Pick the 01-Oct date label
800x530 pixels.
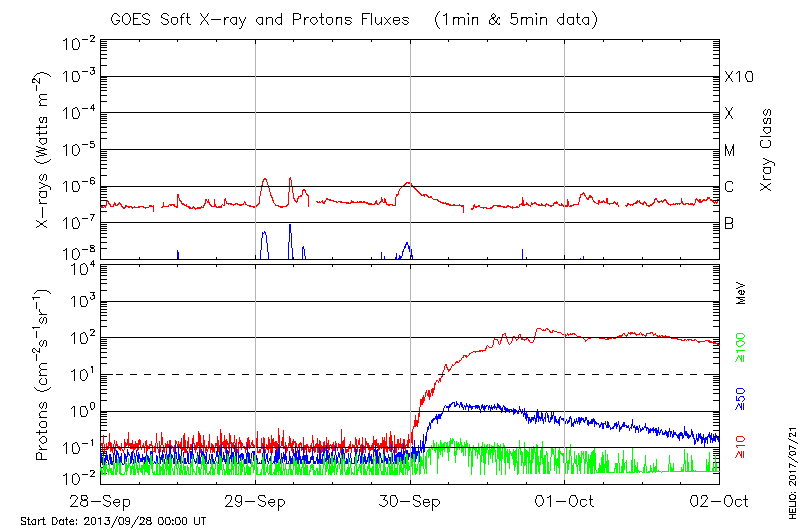pyautogui.click(x=565, y=502)
